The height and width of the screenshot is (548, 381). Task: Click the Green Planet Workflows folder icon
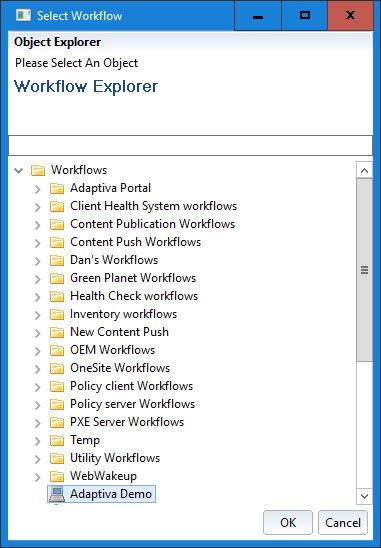[57, 278]
